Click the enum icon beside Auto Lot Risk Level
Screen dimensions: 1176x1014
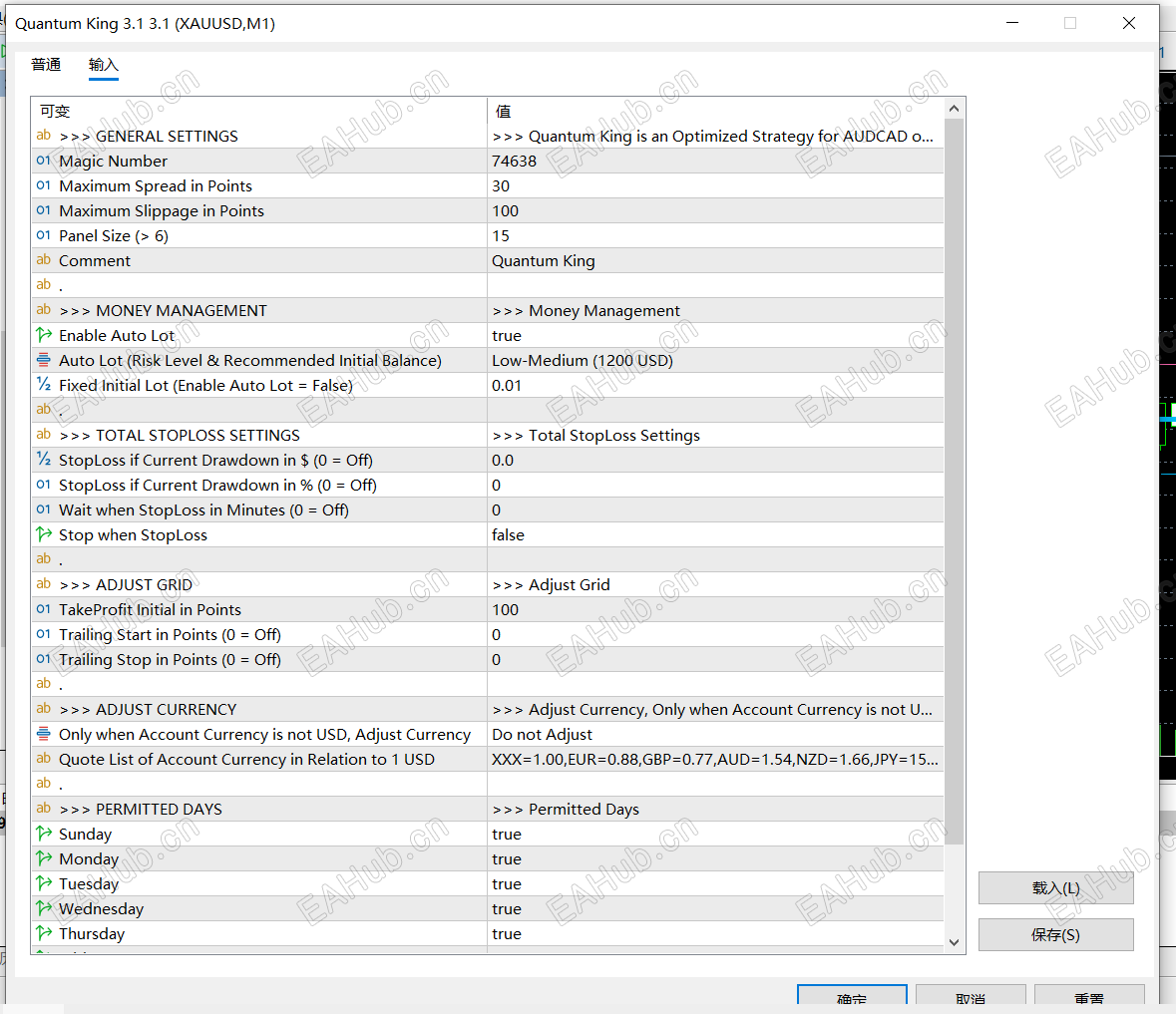[x=44, y=360]
